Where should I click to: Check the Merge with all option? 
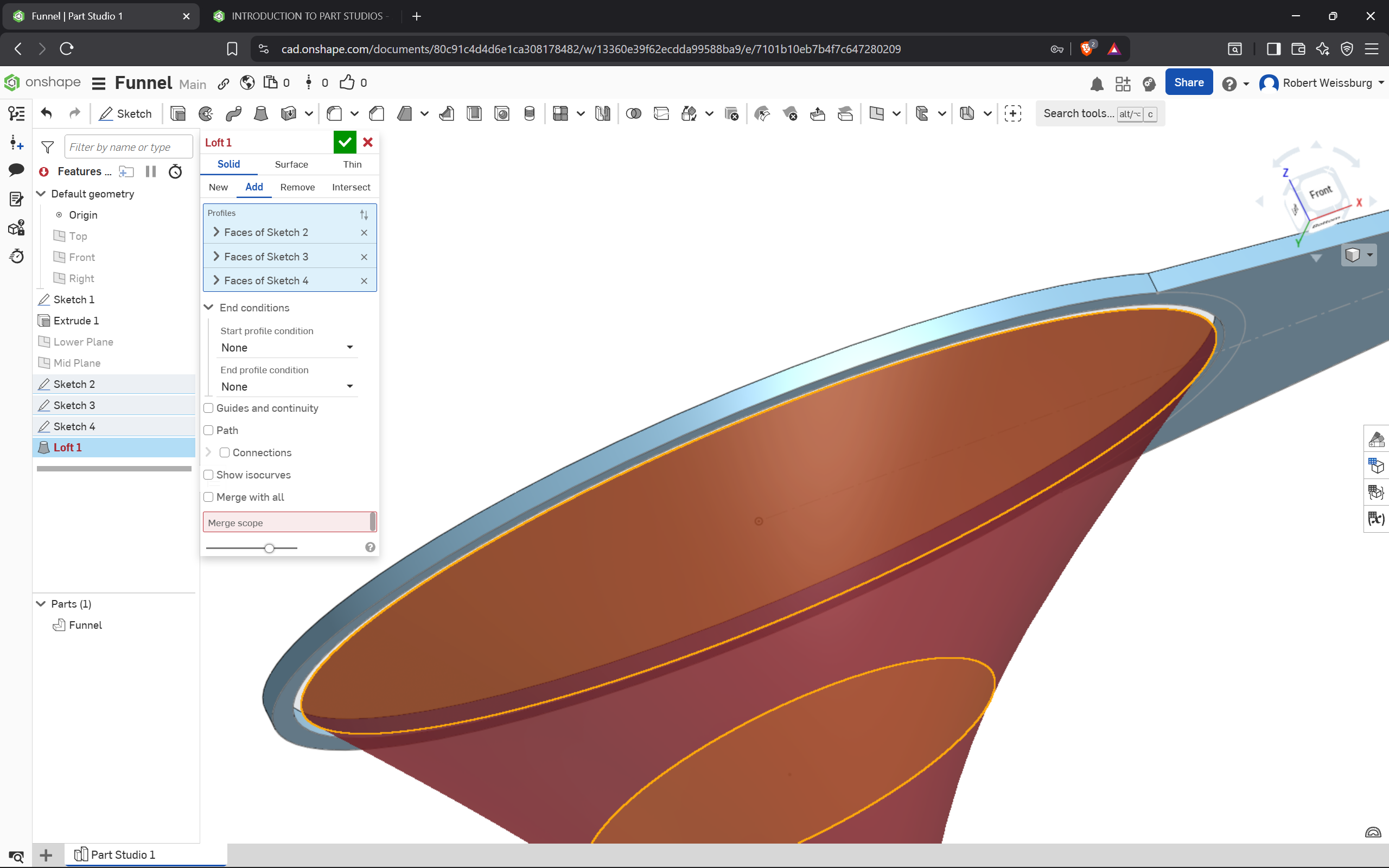(x=209, y=497)
